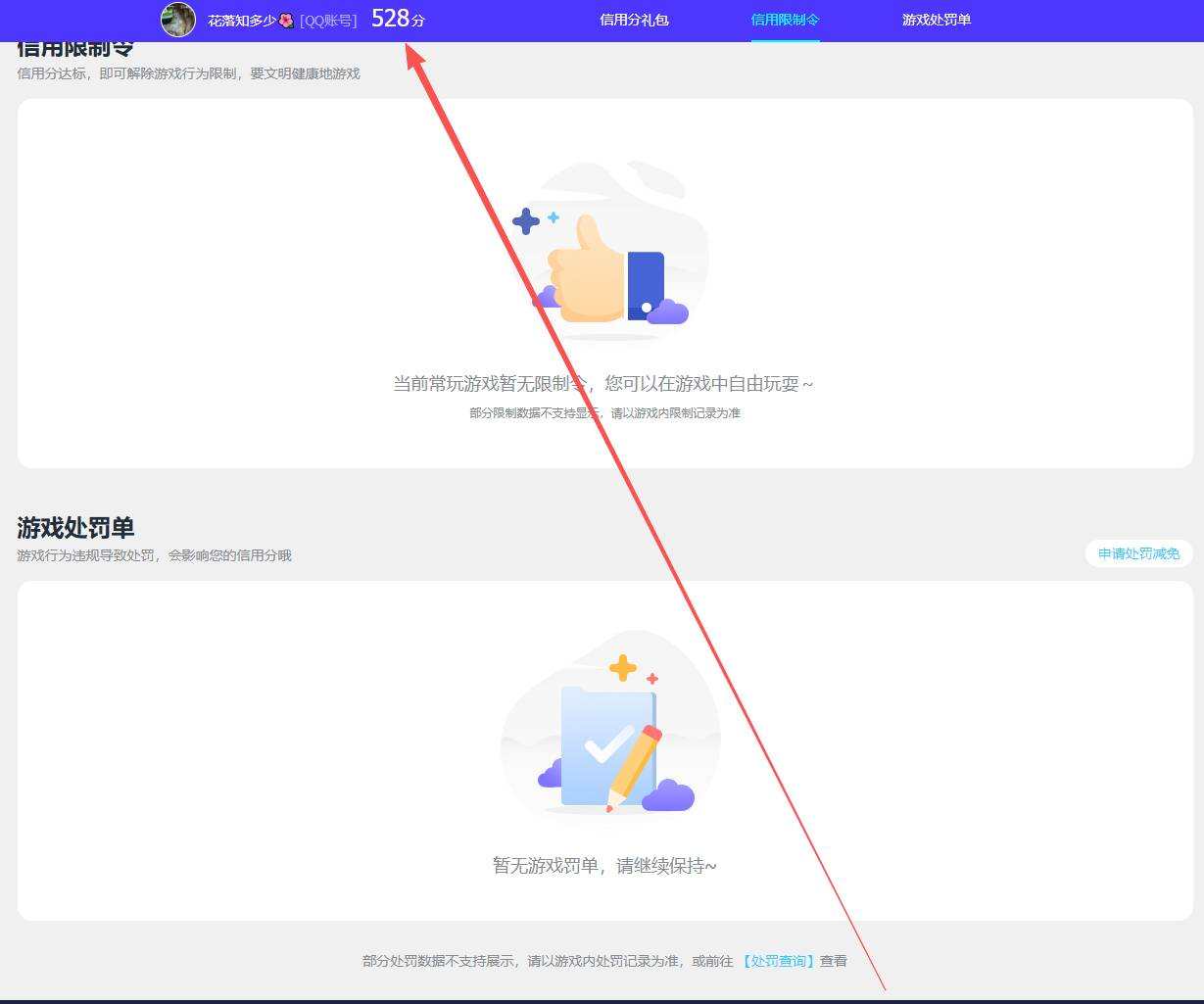The width and height of the screenshot is (1204, 1004).
Task: Click the 申请处罚减免 button
Action: click(x=1138, y=553)
